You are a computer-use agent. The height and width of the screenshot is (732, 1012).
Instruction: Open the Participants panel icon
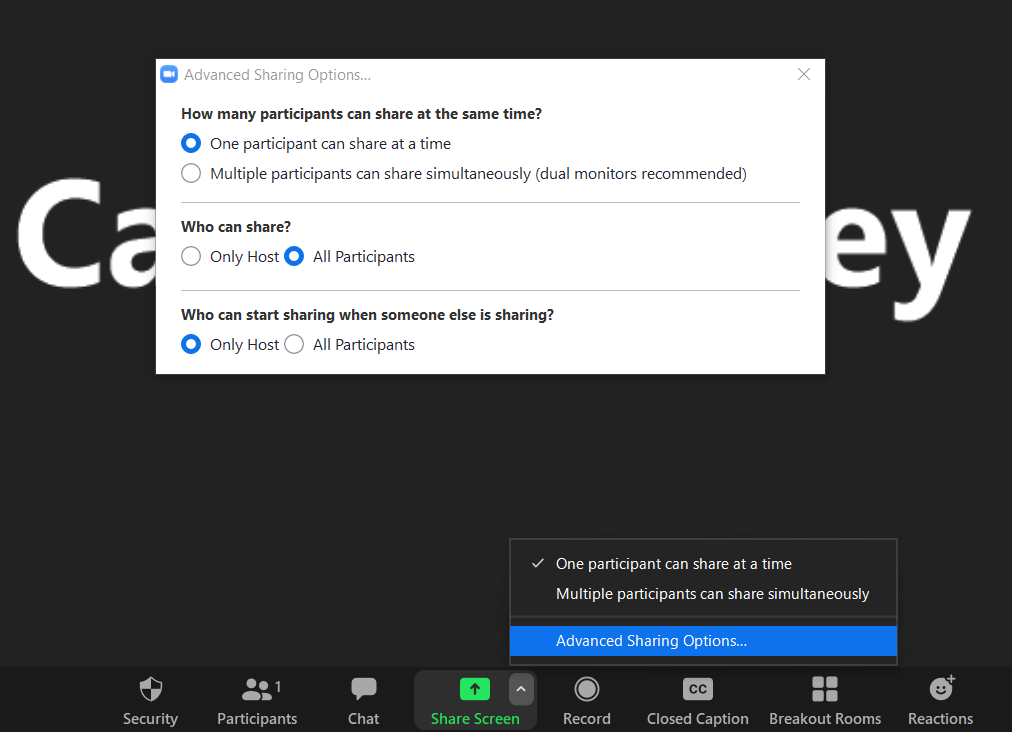click(x=257, y=689)
